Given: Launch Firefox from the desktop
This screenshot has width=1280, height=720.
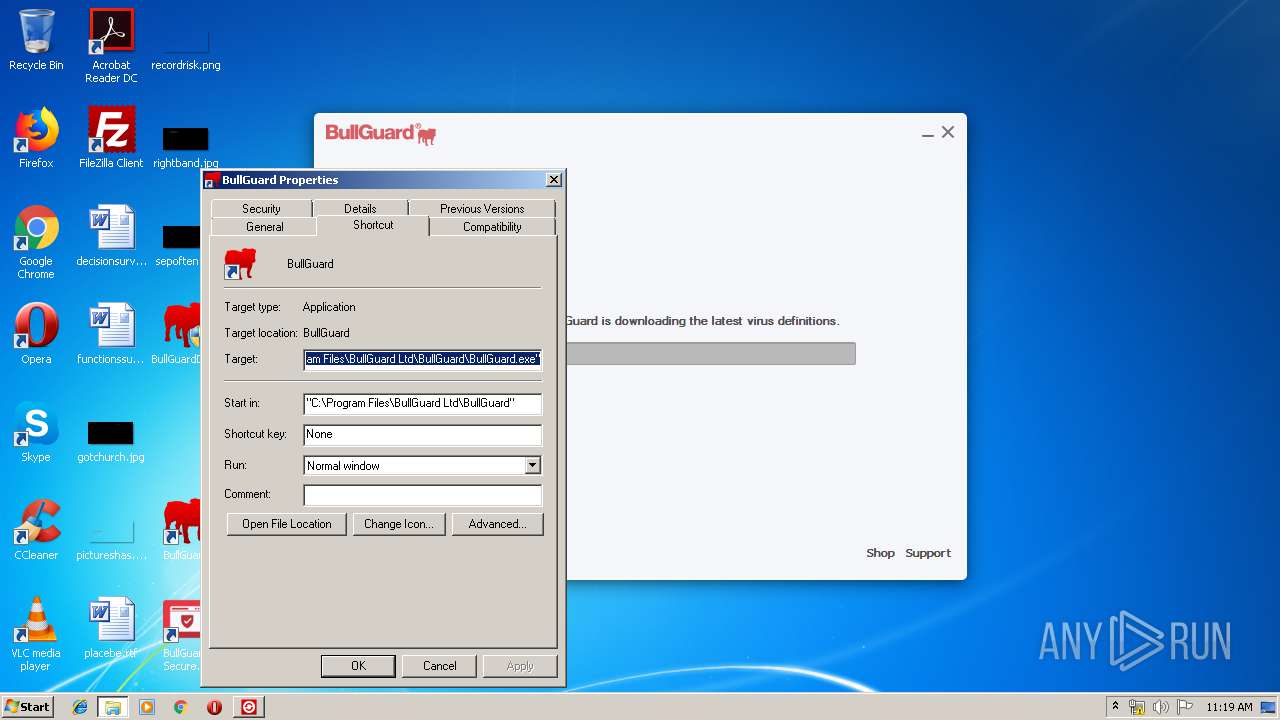Looking at the screenshot, I should [36, 138].
